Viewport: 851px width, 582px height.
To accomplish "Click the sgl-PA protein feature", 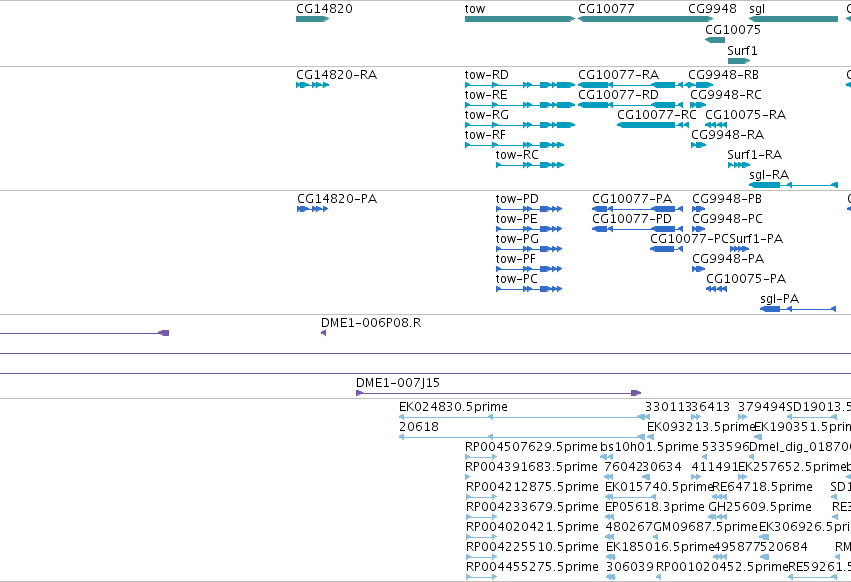I will [798, 309].
